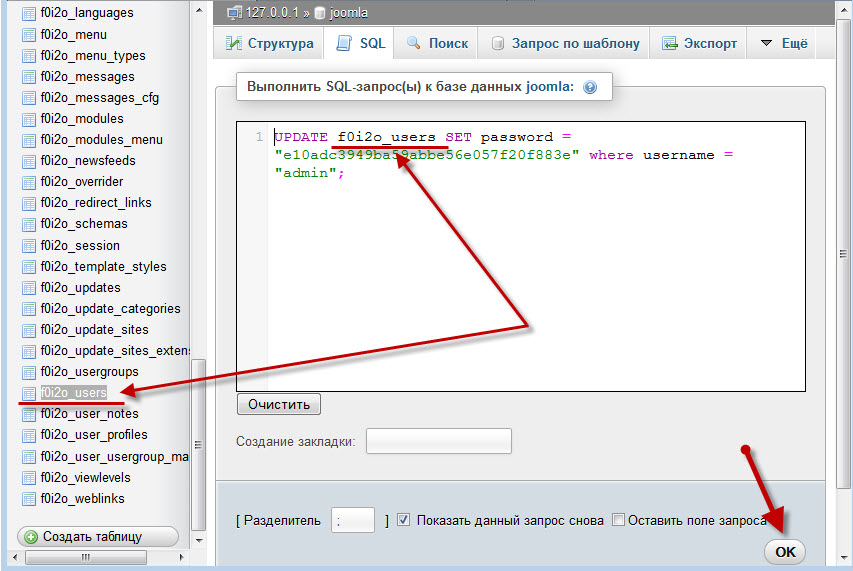Open the f0i2o_modules table
Screen dimensions: 853x571
click(x=82, y=119)
